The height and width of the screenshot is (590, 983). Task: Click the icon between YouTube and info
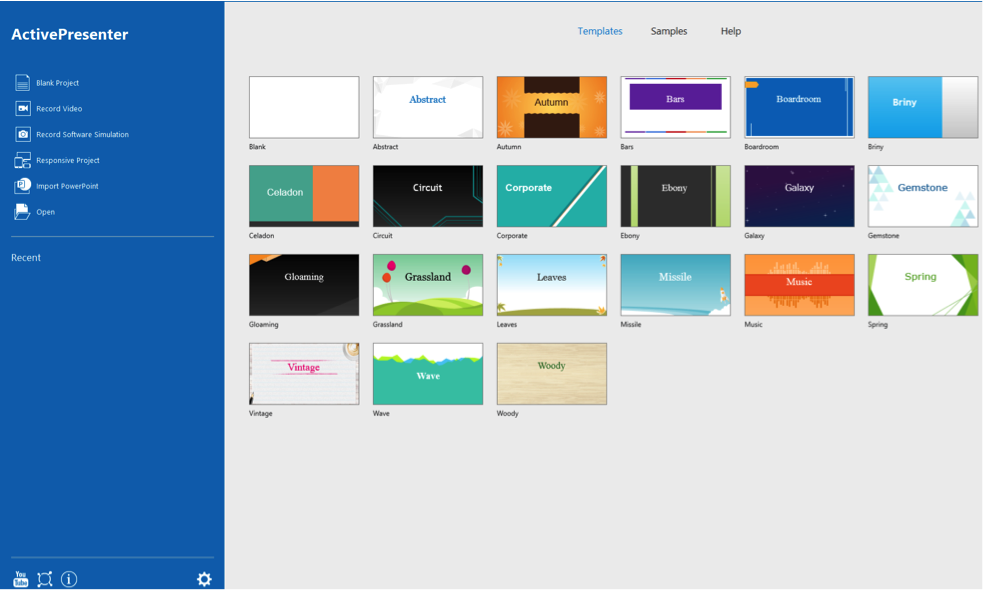click(x=45, y=579)
